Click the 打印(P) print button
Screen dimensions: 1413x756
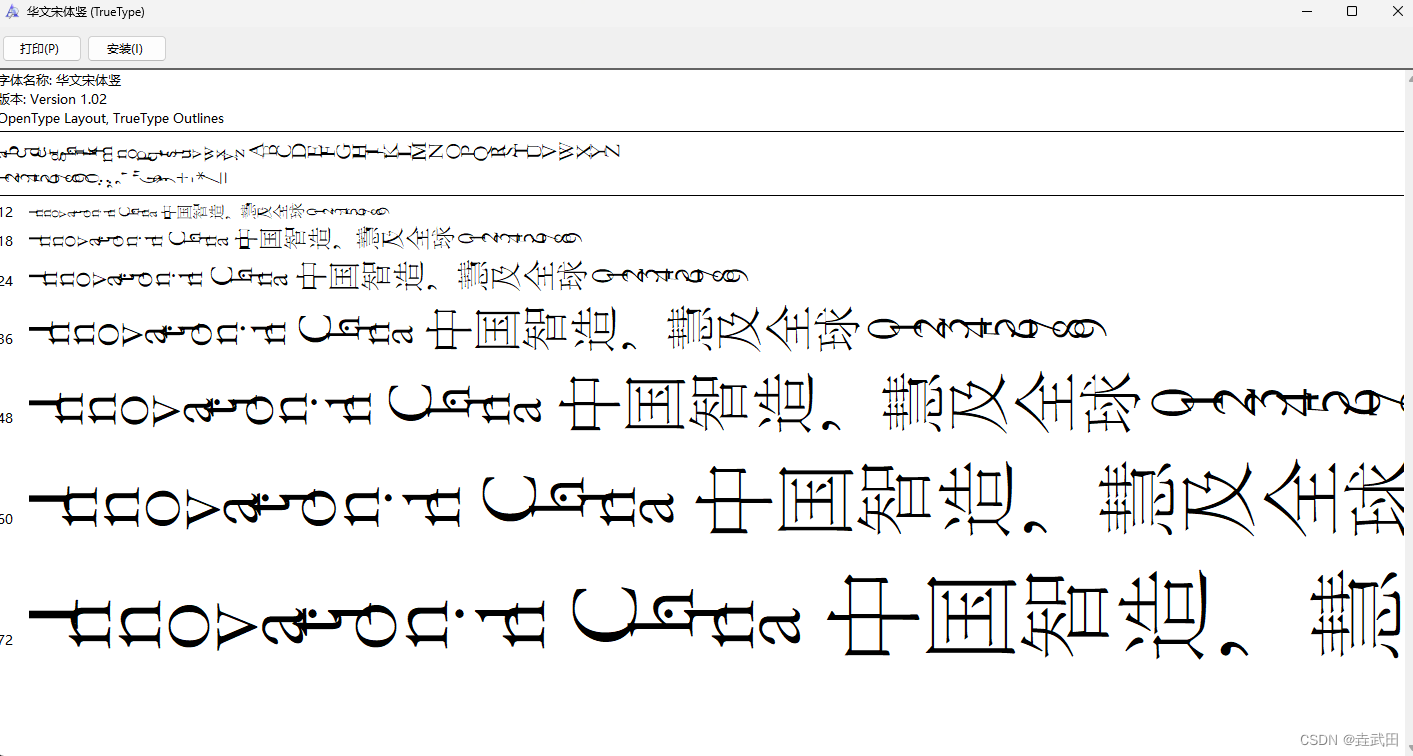pos(41,48)
